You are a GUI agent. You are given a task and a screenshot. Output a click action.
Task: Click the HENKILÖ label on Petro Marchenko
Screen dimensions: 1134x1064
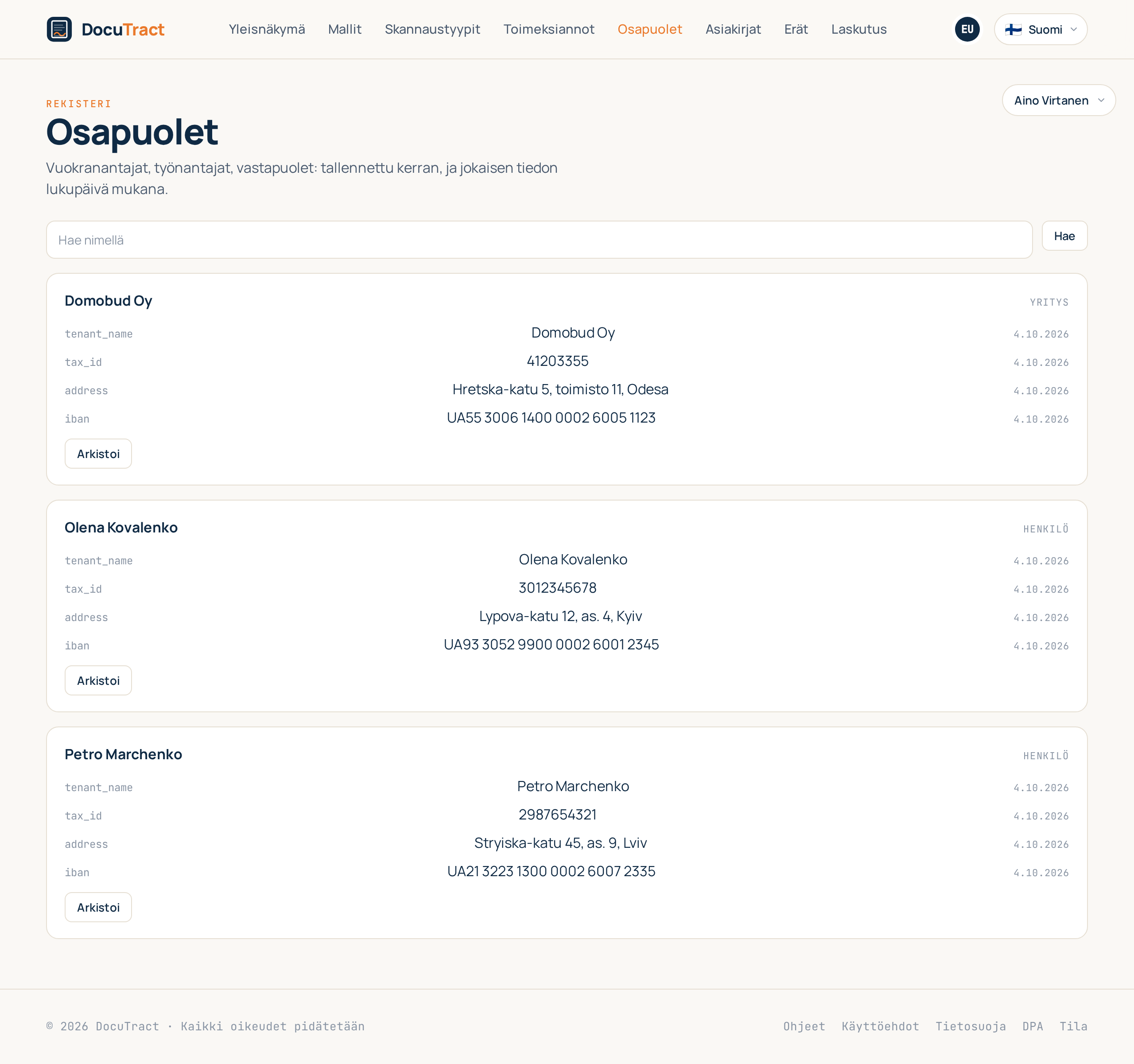click(x=1045, y=756)
